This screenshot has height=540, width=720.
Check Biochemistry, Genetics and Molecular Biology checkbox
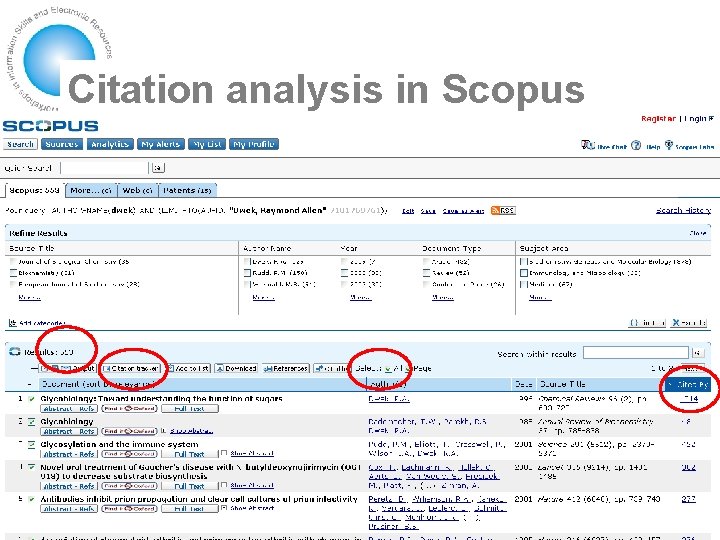pyautogui.click(x=523, y=262)
